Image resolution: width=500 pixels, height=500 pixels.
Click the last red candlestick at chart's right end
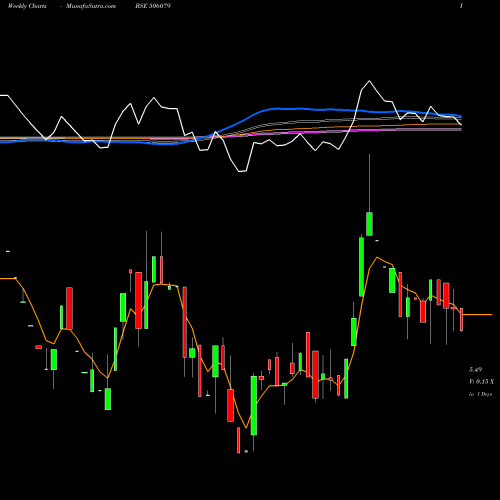462,319
